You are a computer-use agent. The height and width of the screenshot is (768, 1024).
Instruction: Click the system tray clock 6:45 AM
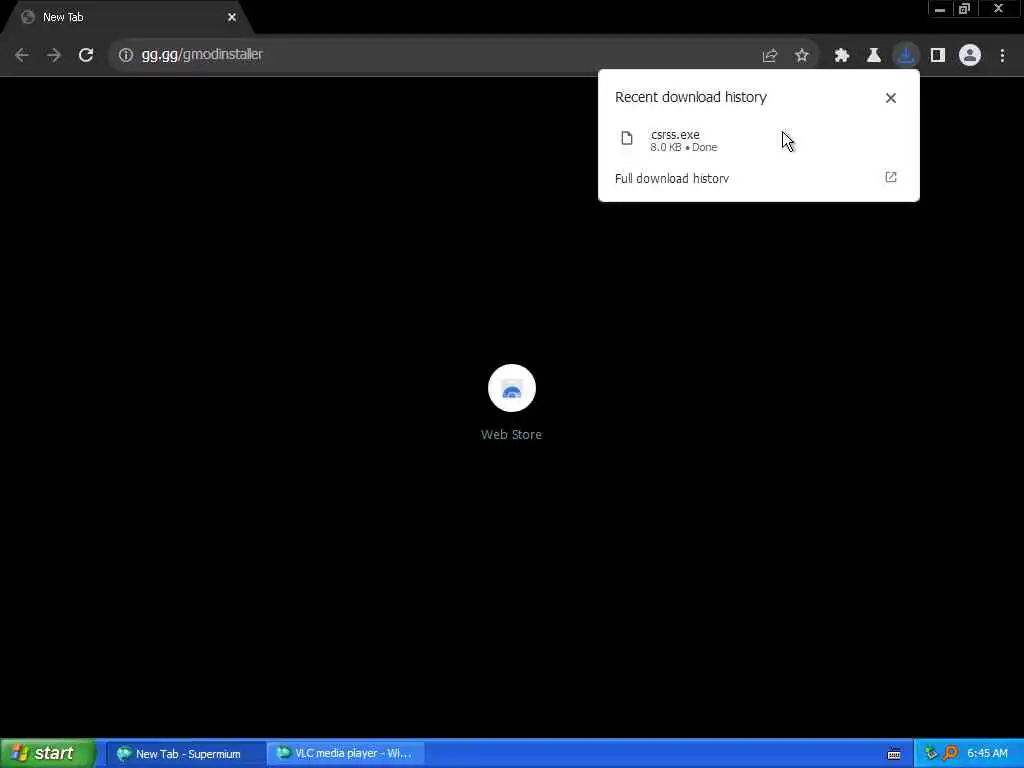(987, 754)
